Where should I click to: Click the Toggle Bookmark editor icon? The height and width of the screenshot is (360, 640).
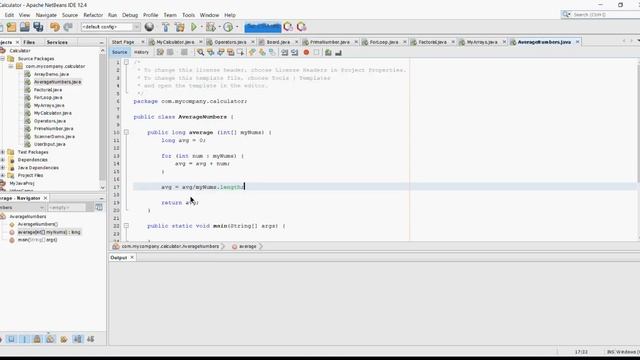(272, 52)
